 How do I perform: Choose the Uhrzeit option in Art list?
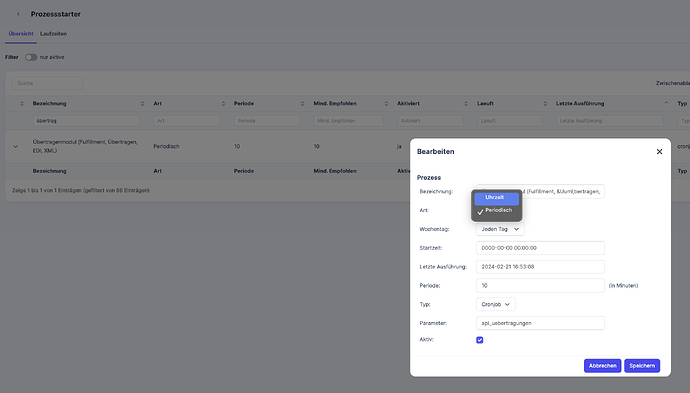496,198
